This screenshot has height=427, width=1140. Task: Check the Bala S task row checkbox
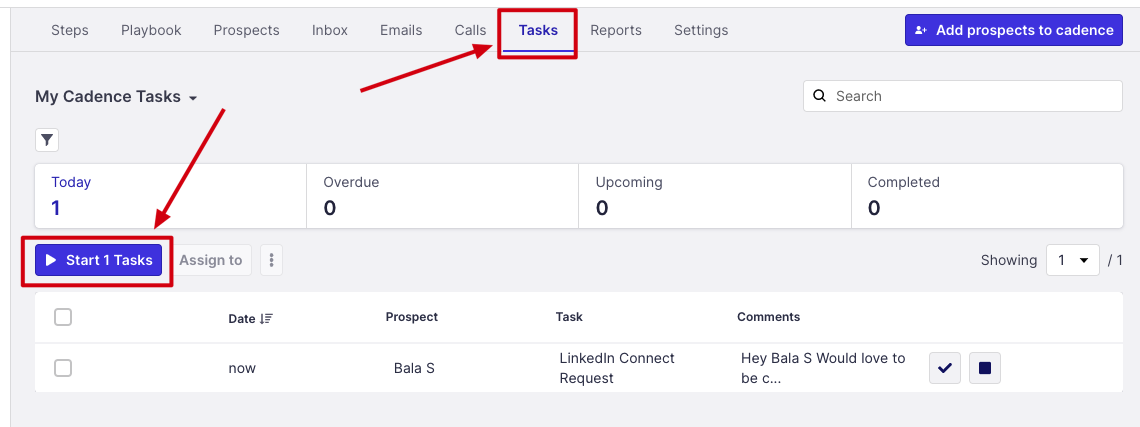pyautogui.click(x=63, y=368)
